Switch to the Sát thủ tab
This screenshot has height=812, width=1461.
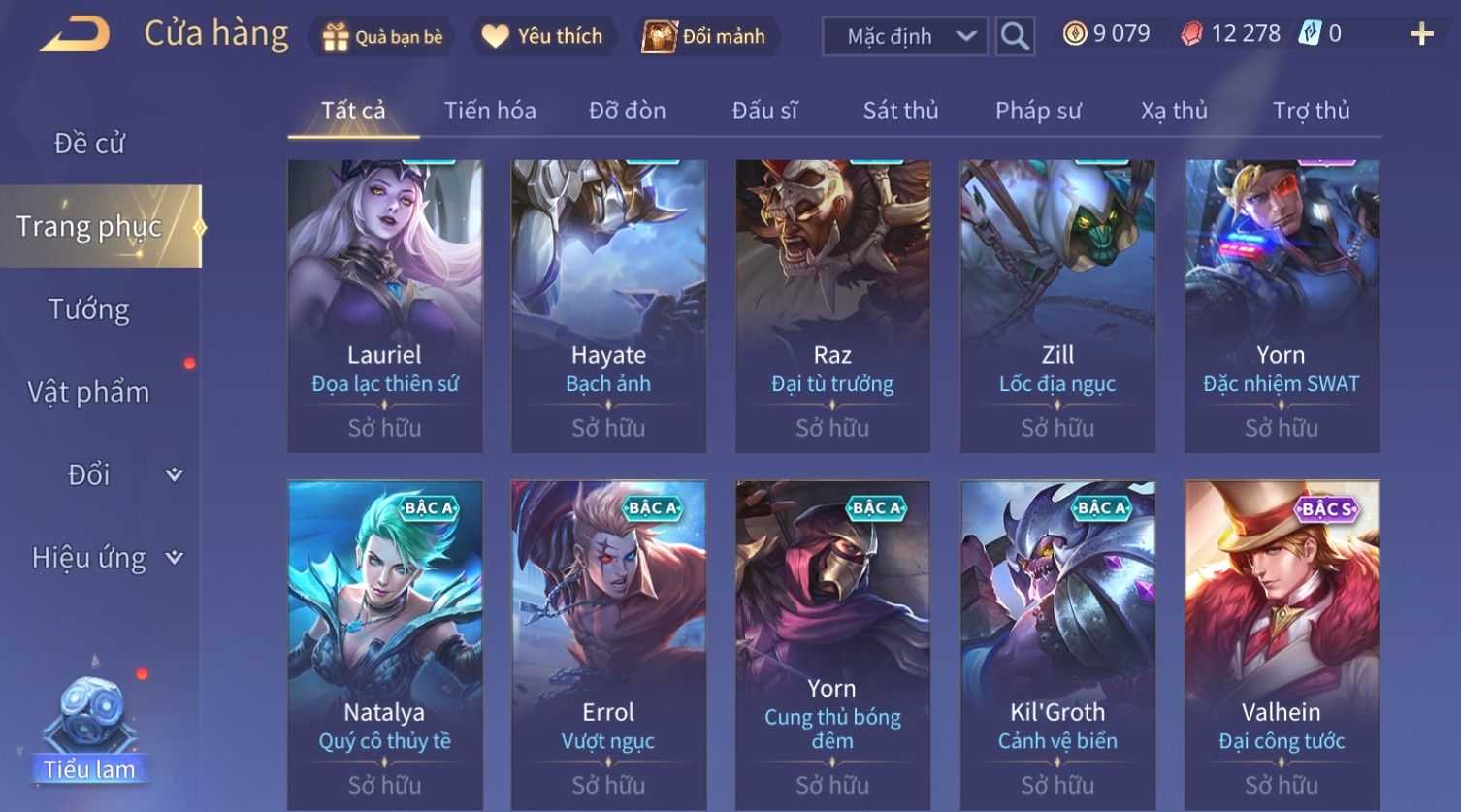(x=900, y=111)
